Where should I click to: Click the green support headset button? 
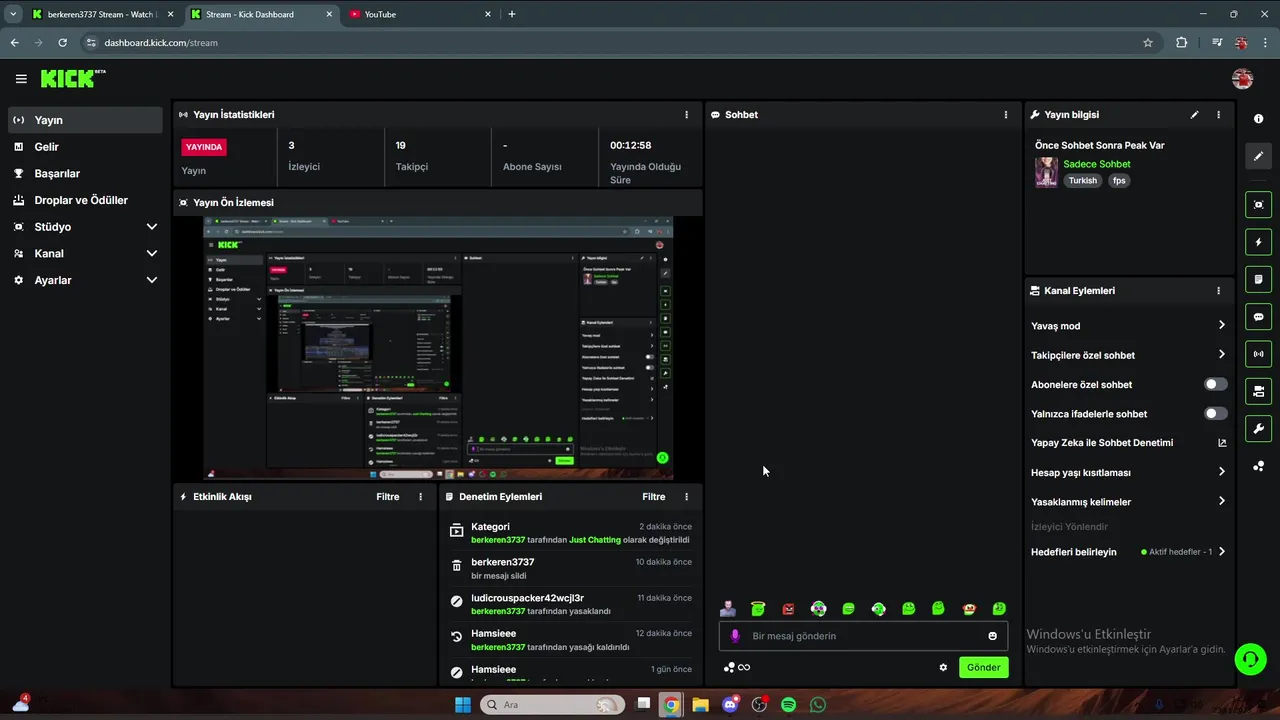[x=1250, y=659]
